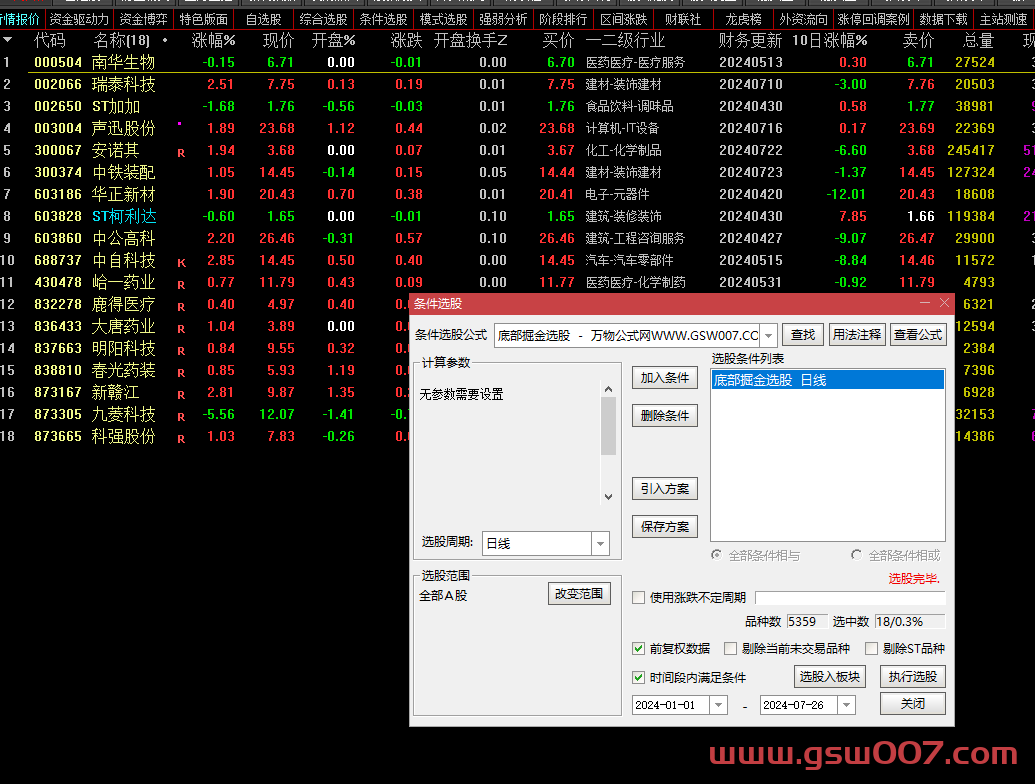Open the 数据下载 tab
The width and height of the screenshot is (1035, 784).
pos(943,20)
